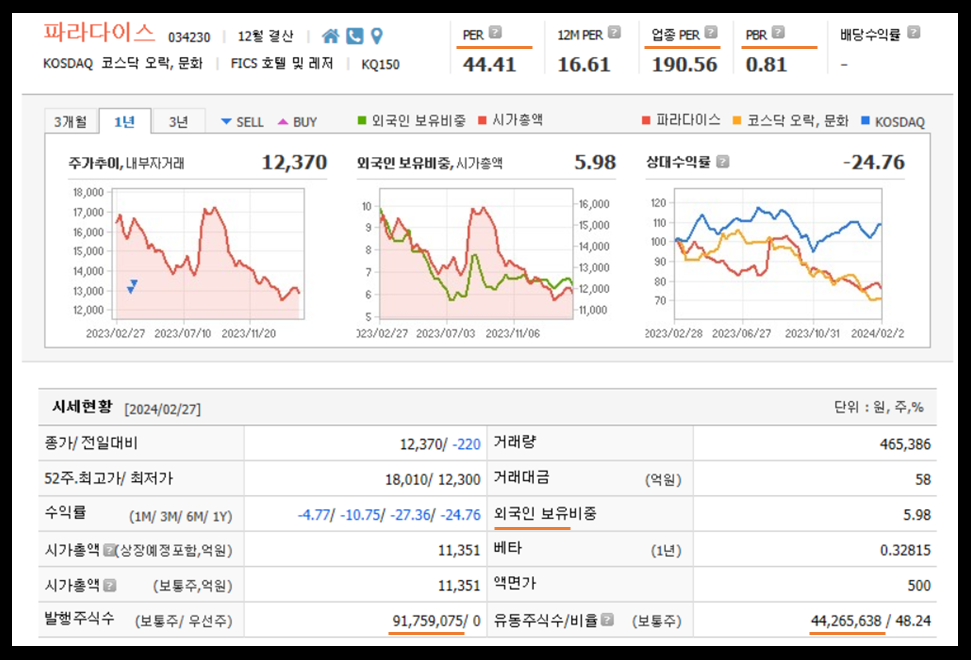Screen dimensions: 971x660
Task: Select the 1년 period tab
Action: pos(124,121)
